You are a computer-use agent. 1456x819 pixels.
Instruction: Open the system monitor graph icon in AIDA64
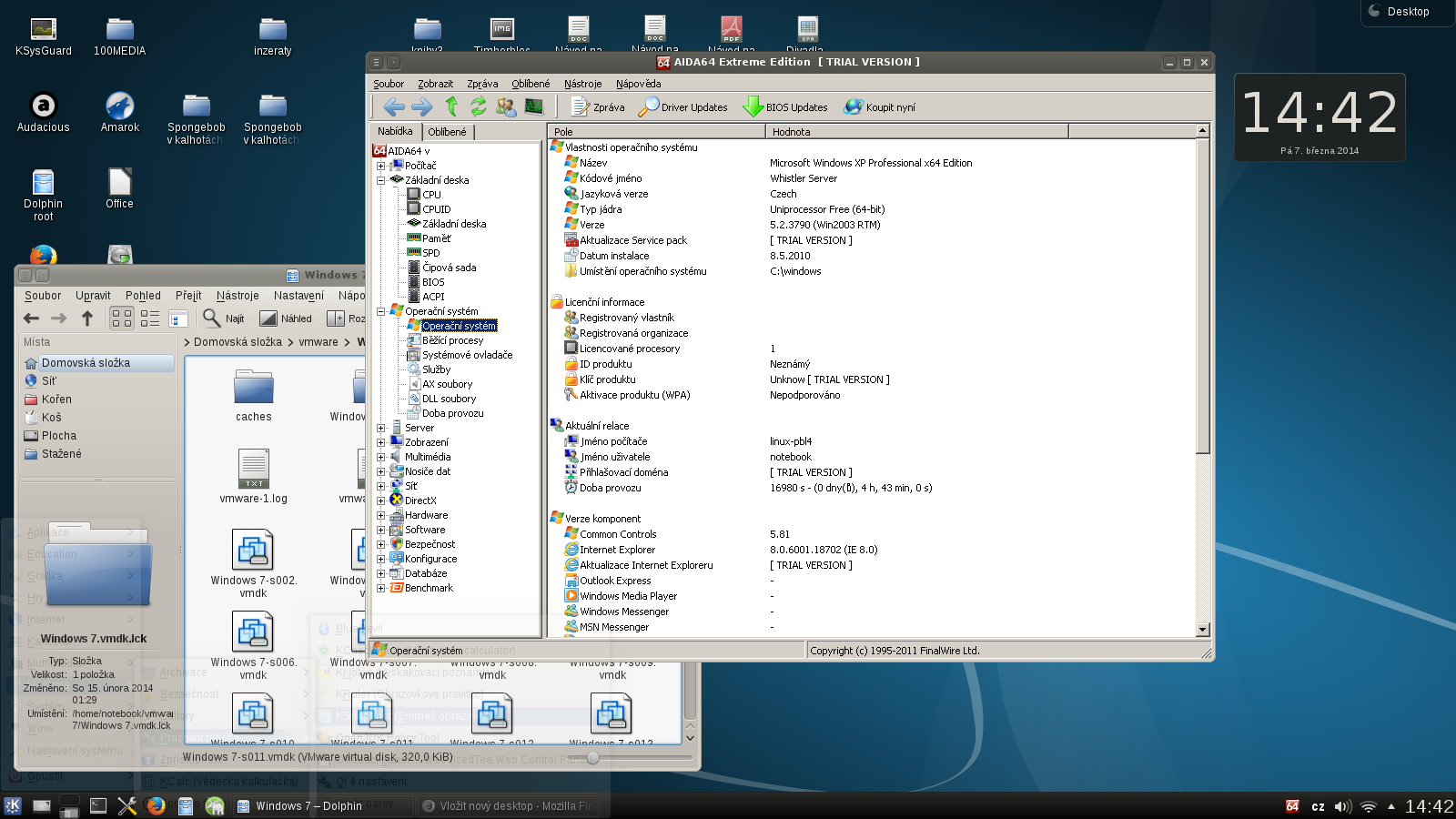tap(534, 106)
